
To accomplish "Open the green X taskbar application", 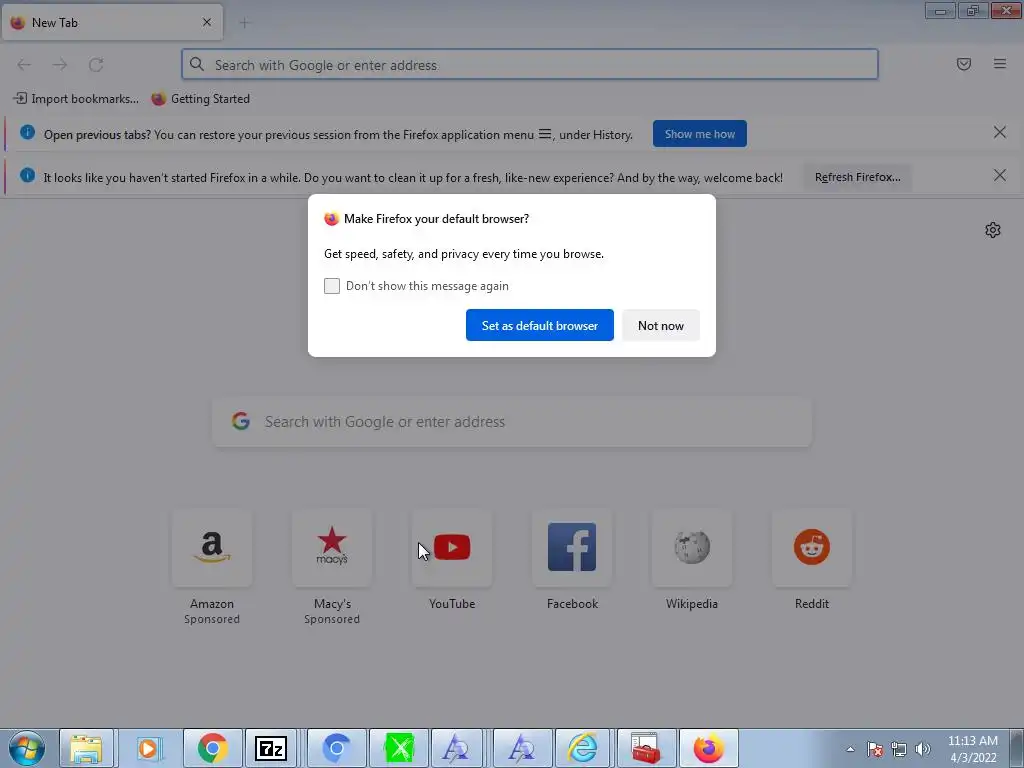I will 399,748.
